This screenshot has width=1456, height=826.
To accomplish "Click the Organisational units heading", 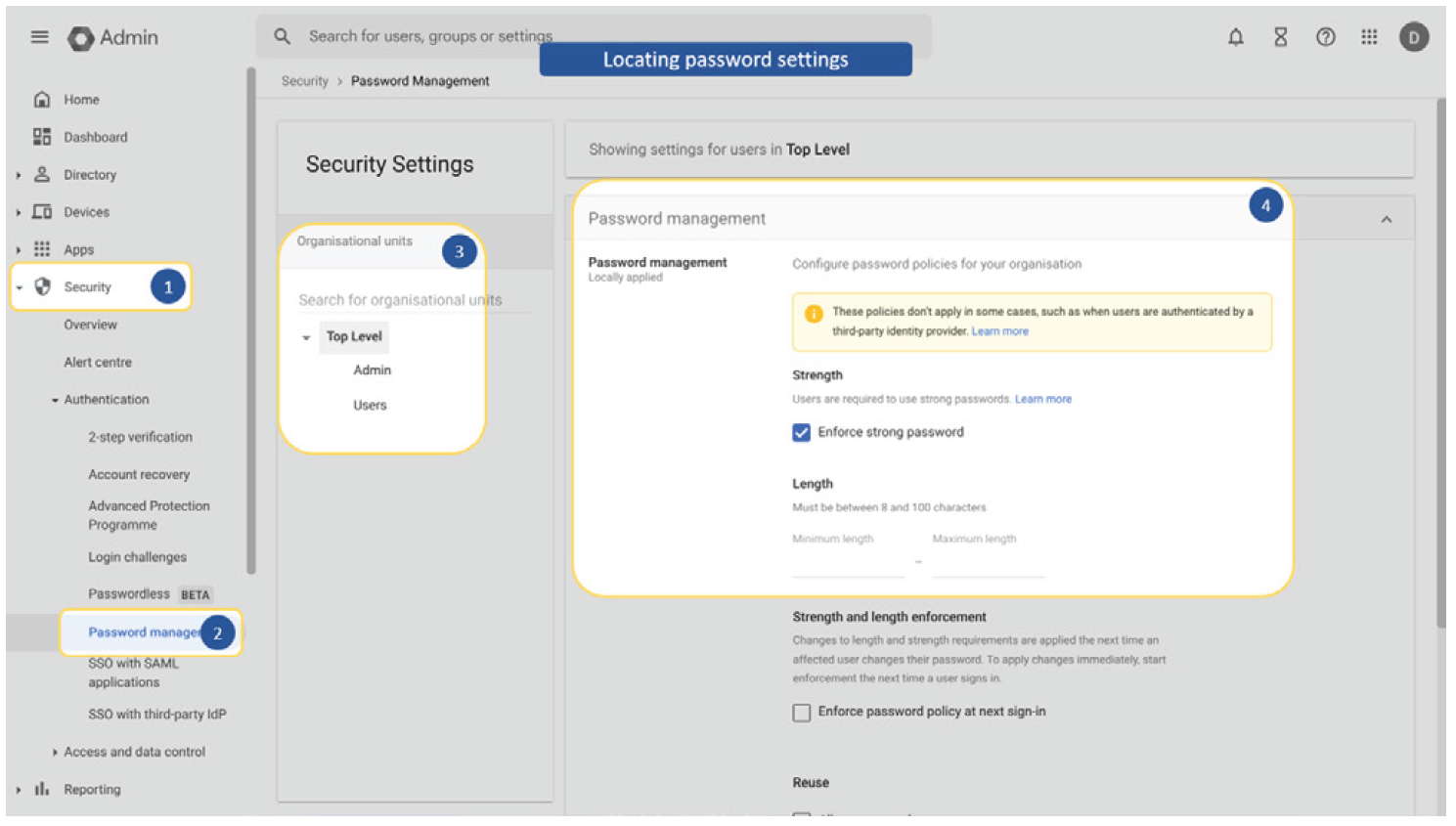I will pyautogui.click(x=355, y=241).
